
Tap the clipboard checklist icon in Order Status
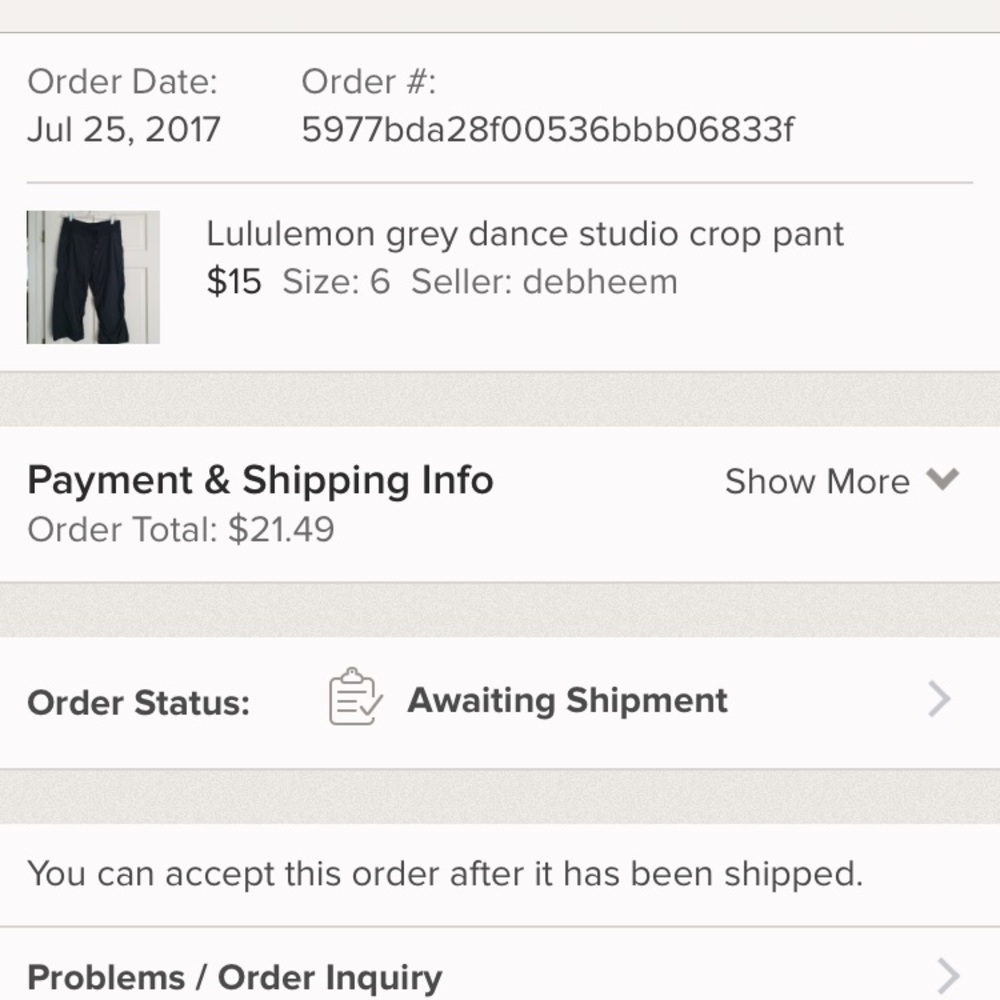tap(355, 697)
